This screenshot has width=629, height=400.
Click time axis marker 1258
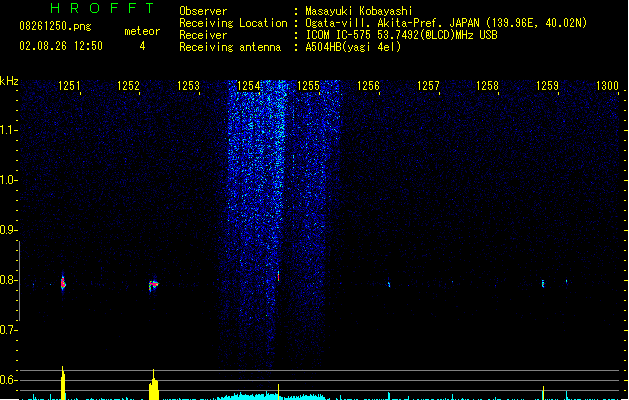tap(487, 86)
